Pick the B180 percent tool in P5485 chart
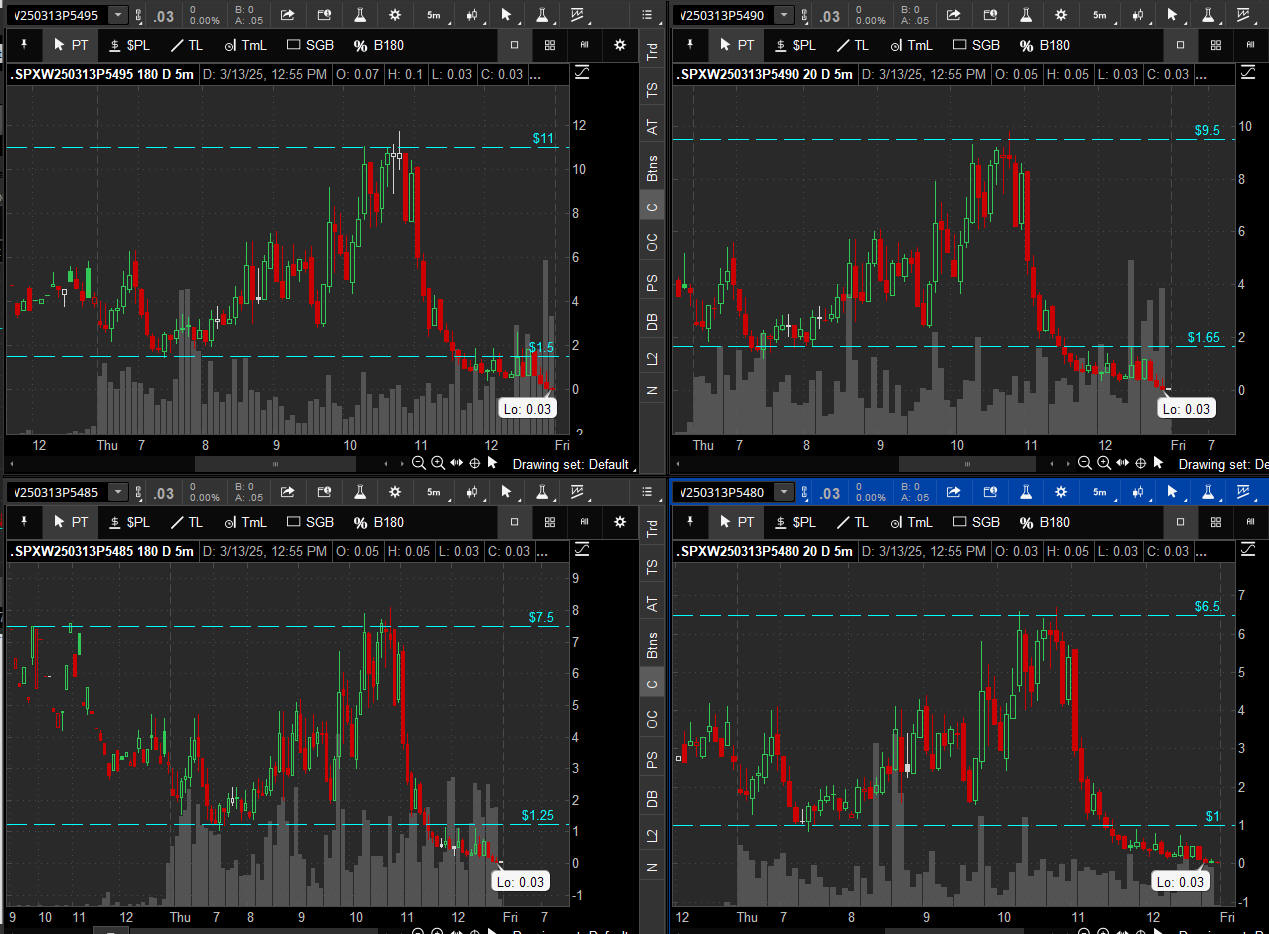 coord(378,522)
